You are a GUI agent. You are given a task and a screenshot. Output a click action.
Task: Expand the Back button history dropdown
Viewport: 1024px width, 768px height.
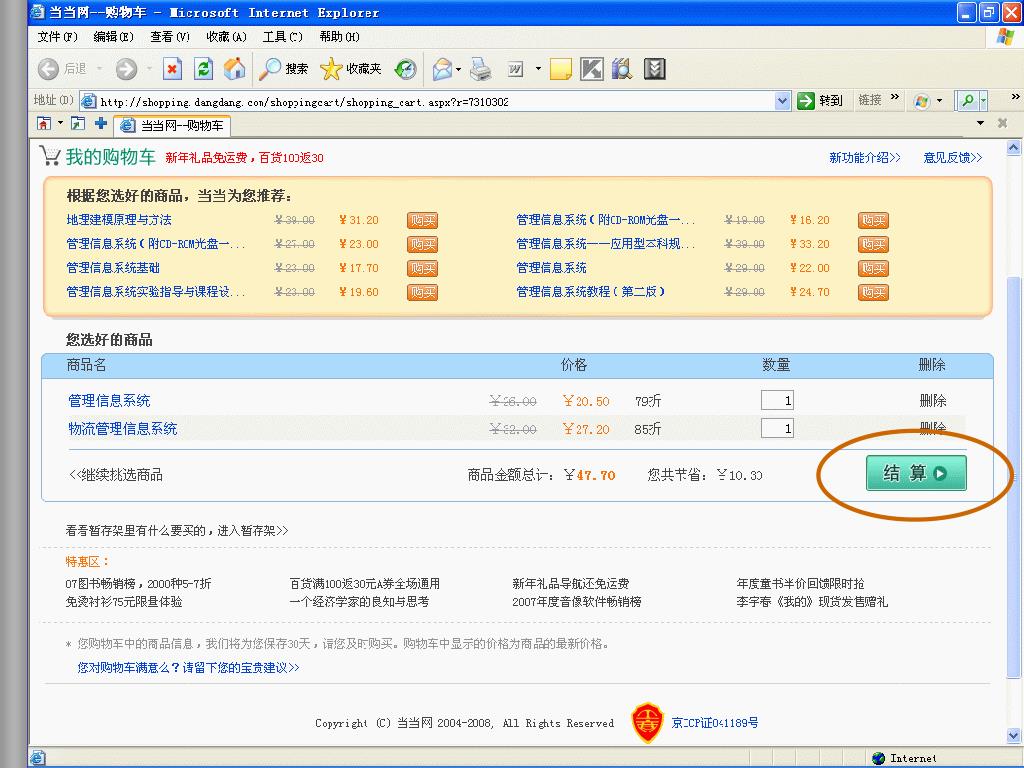pos(99,69)
